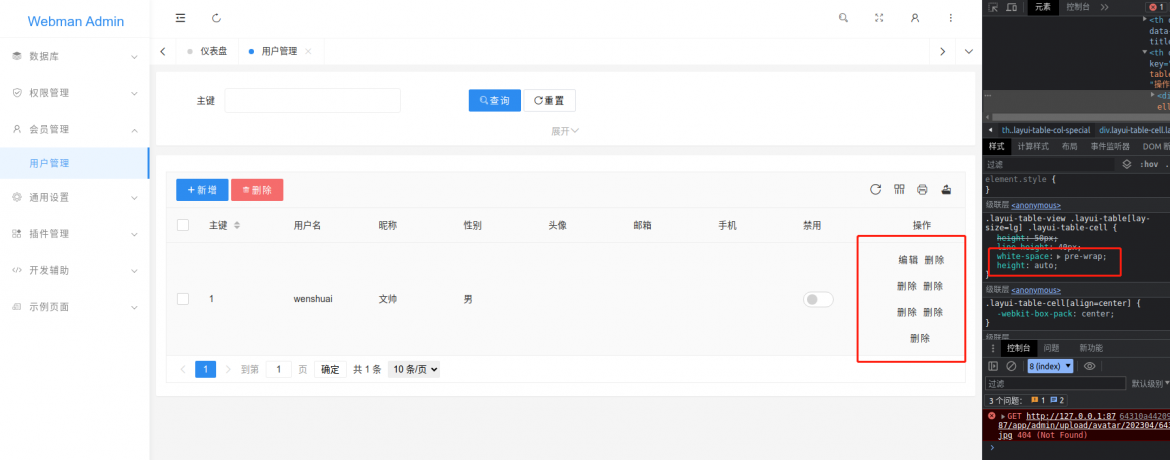1170x460 pixels.
Task: Collapse the sidebar with the menu fold icon
Action: click(180, 18)
